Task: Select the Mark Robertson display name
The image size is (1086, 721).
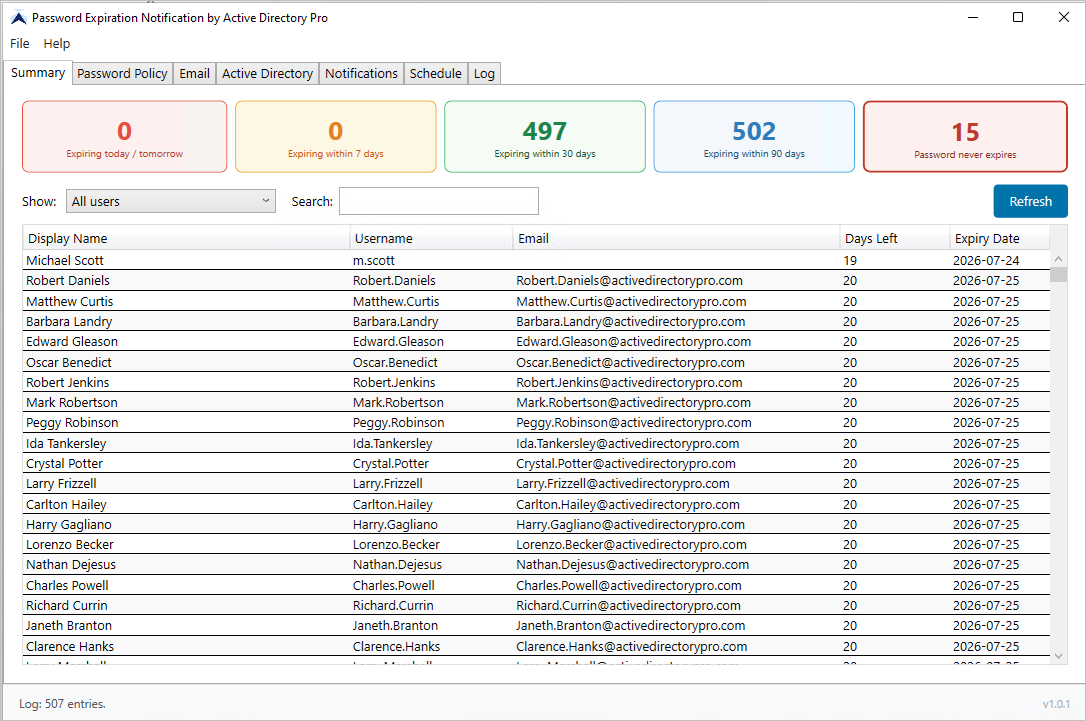Action: point(72,402)
